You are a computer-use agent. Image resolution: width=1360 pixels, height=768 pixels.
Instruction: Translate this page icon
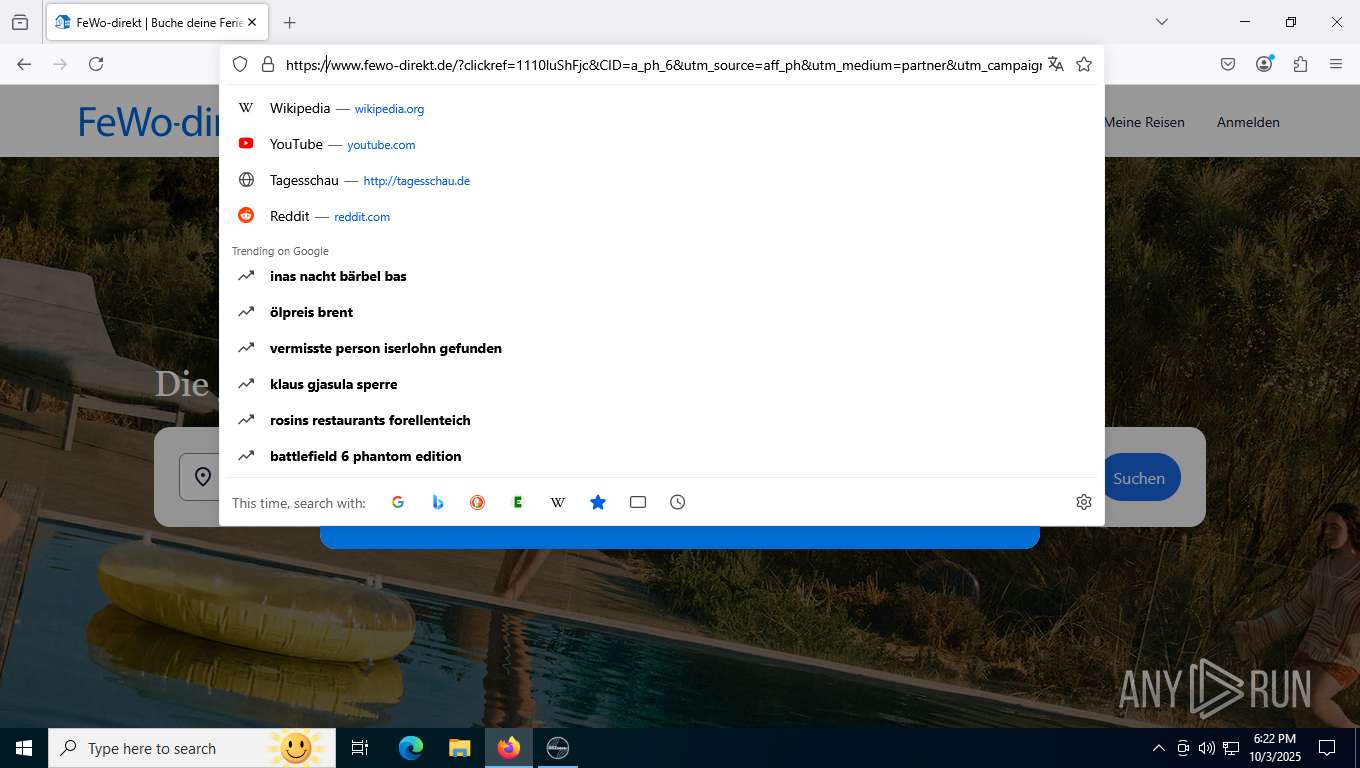1056,64
